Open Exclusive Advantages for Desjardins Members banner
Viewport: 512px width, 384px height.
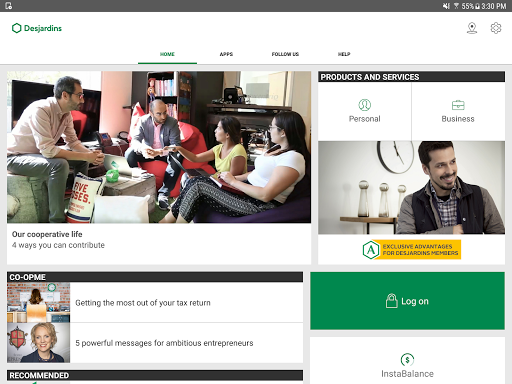coord(412,250)
